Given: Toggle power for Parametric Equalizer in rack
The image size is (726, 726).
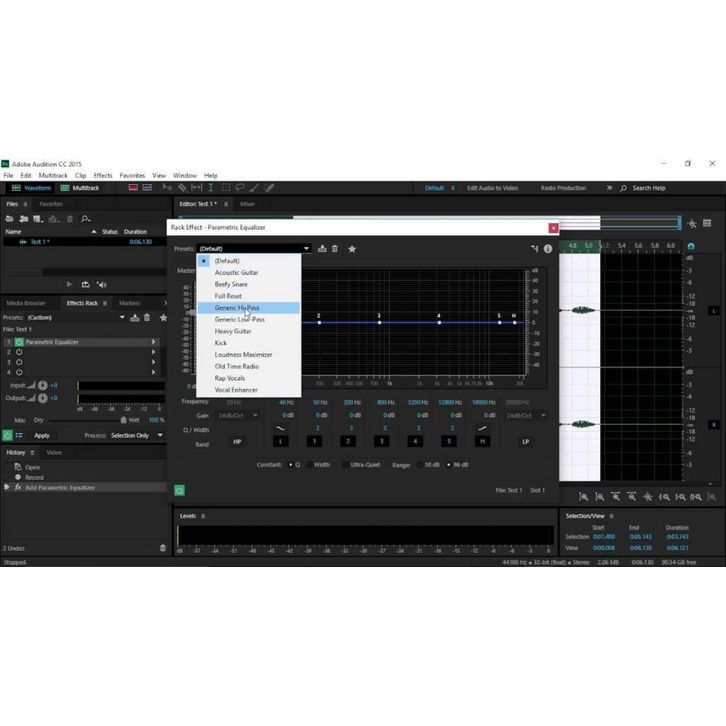Looking at the screenshot, I should pyautogui.click(x=19, y=342).
